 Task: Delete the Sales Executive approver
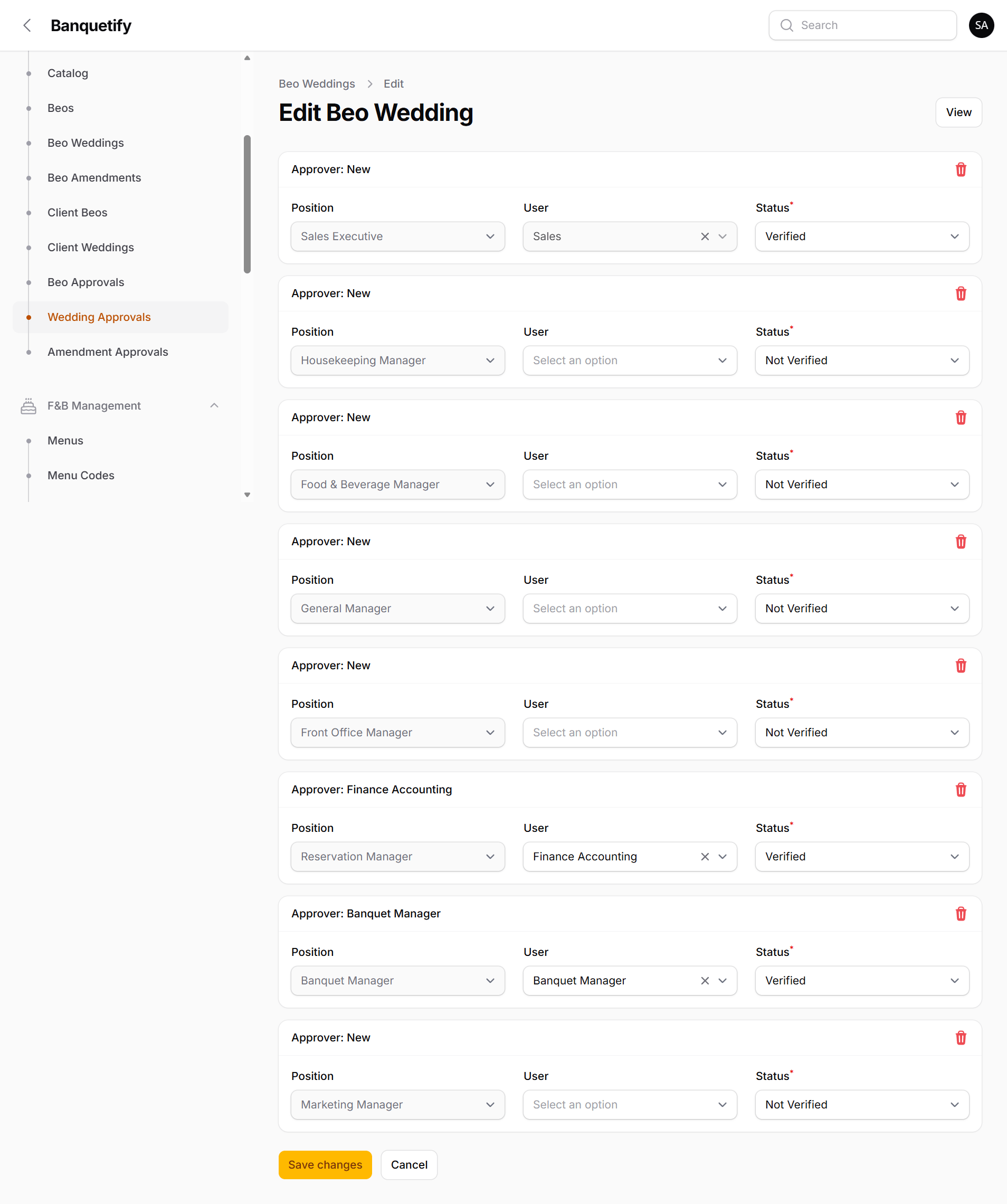click(x=961, y=170)
